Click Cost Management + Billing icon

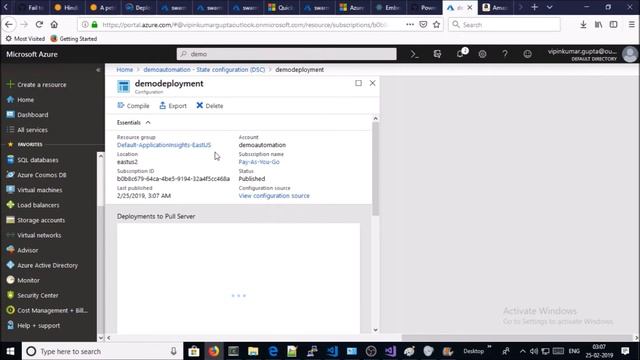pyautogui.click(x=11, y=310)
